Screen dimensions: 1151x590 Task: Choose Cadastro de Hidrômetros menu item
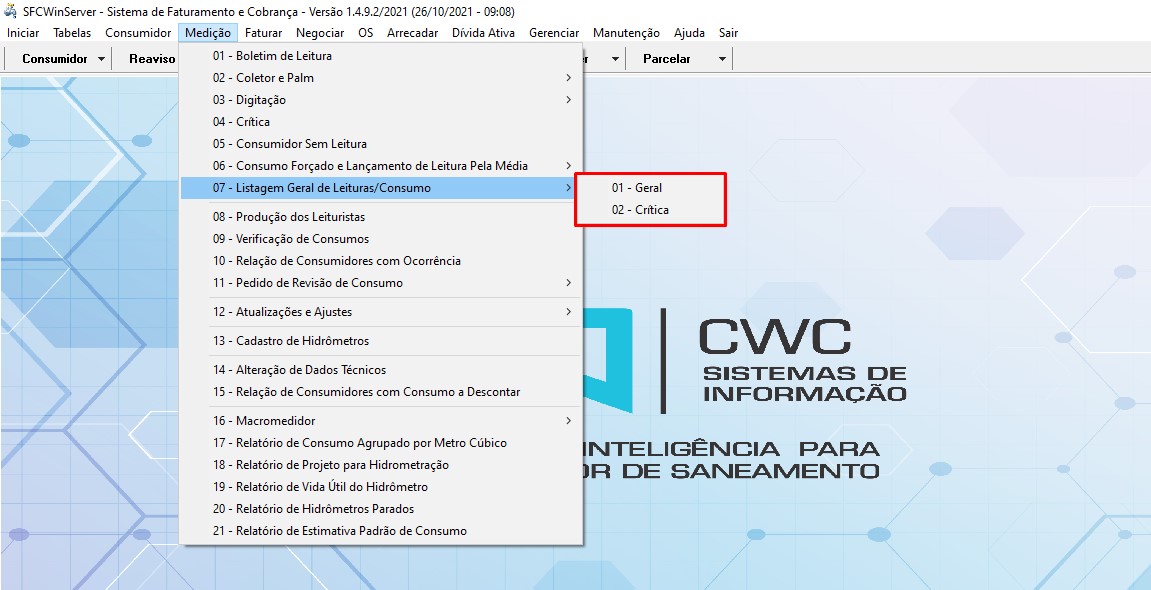pos(290,341)
